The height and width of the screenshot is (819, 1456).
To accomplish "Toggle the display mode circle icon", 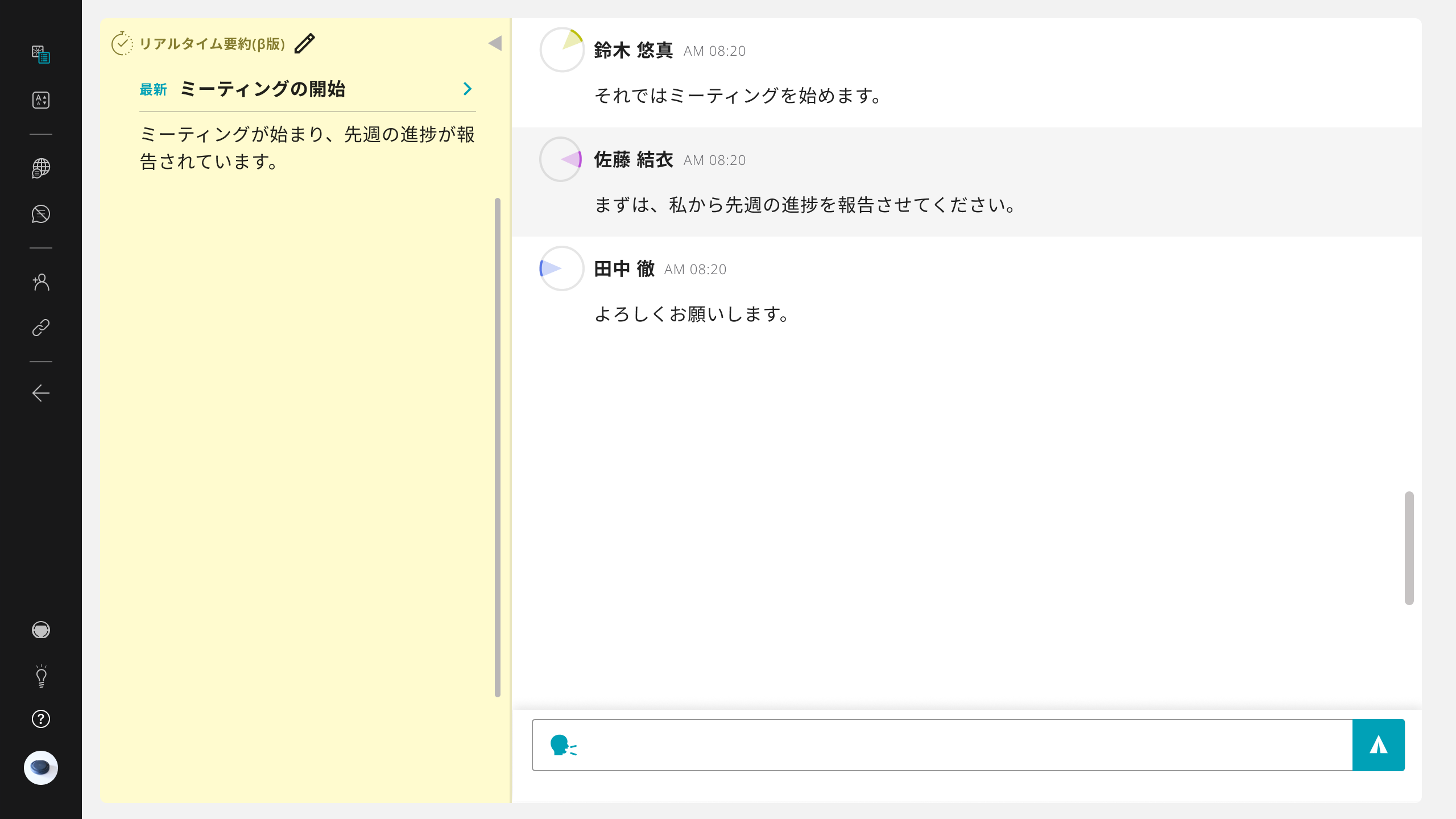I will 40,630.
